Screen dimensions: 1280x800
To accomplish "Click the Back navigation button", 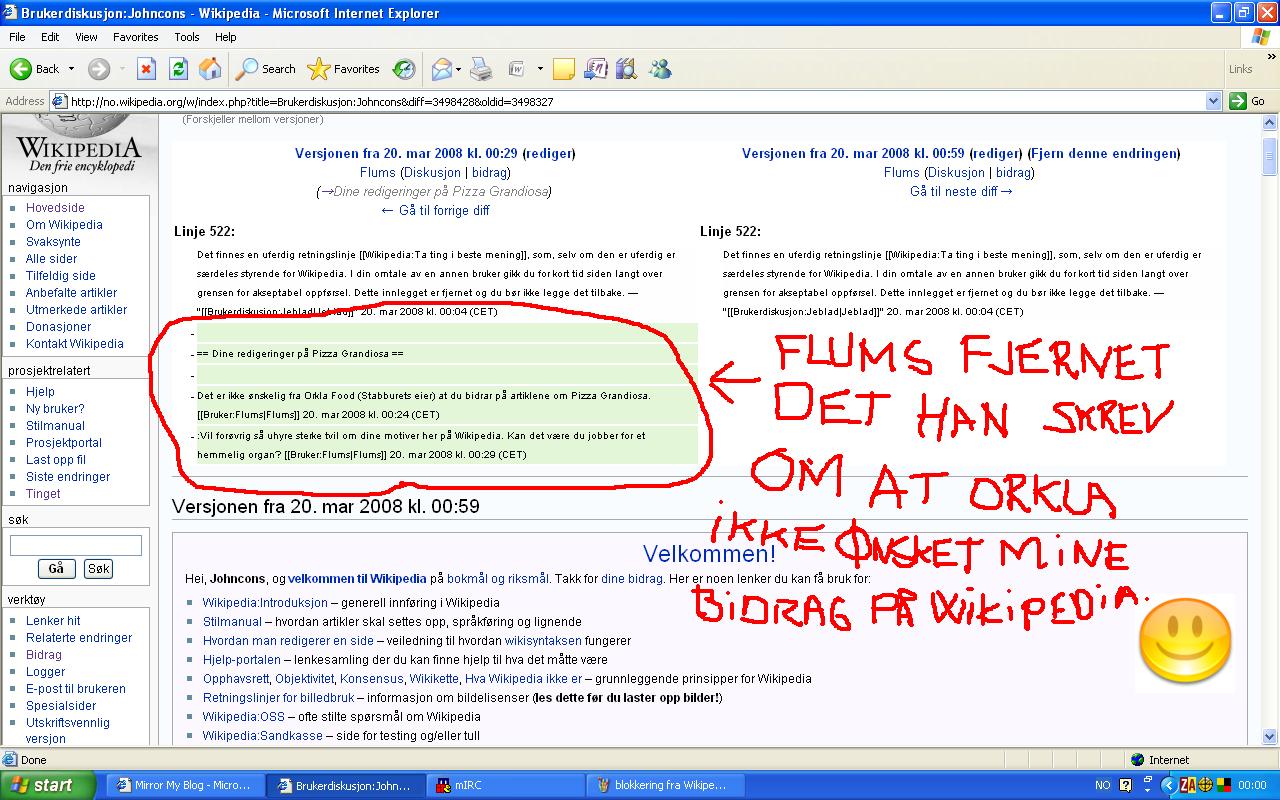I will (x=35, y=69).
